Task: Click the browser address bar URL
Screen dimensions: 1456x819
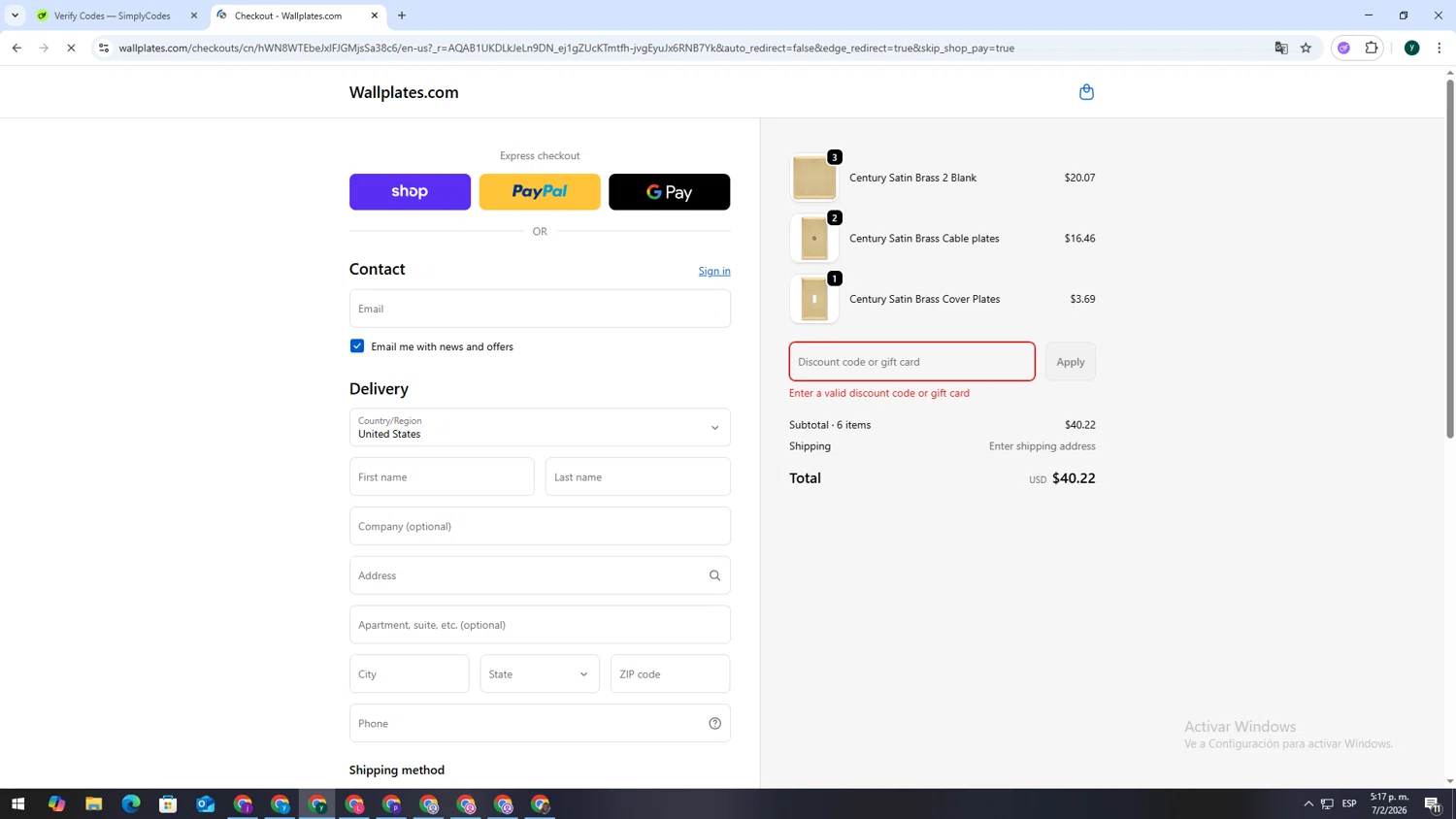Action: coord(566,48)
